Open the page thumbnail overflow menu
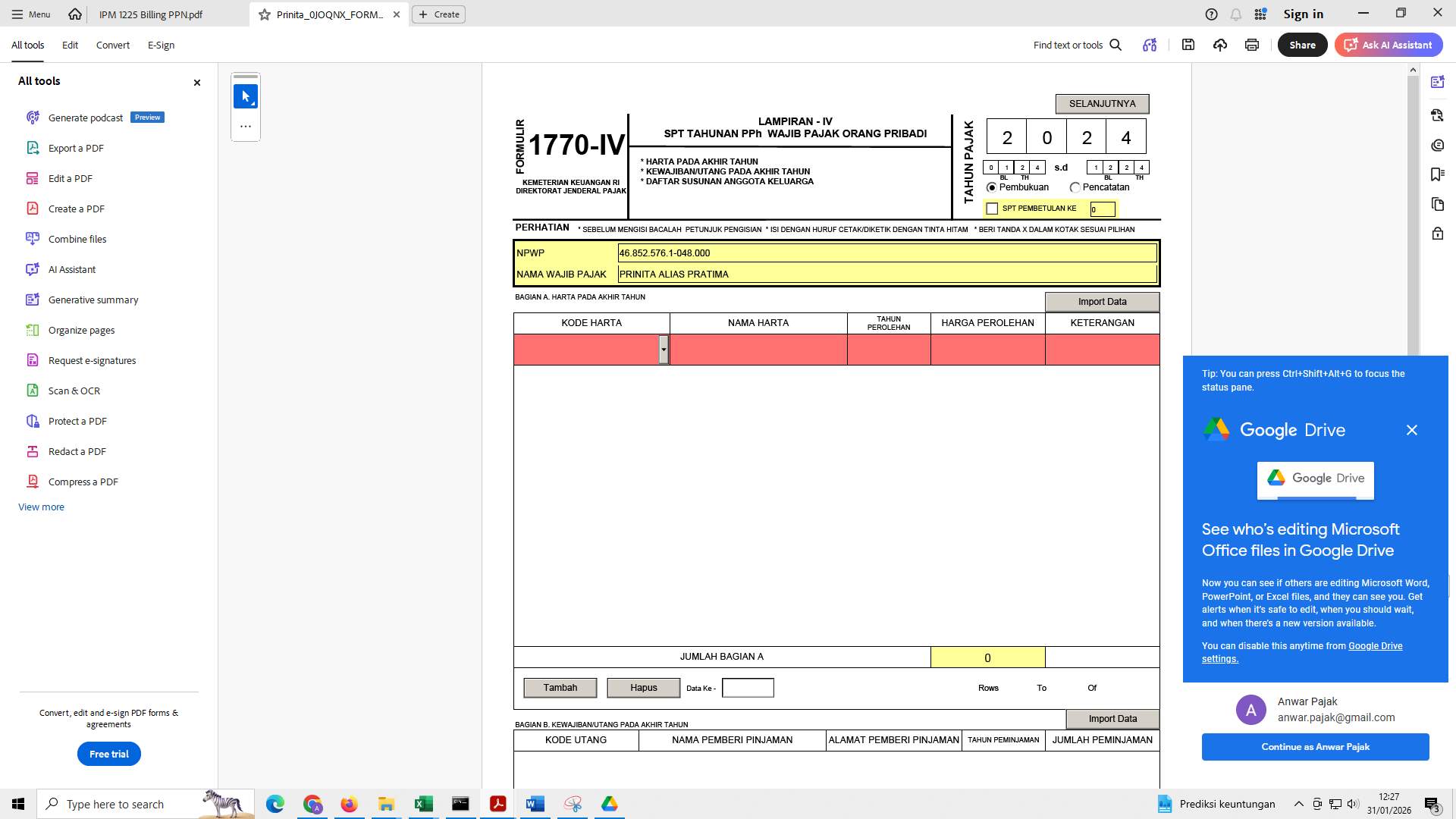 (245, 126)
